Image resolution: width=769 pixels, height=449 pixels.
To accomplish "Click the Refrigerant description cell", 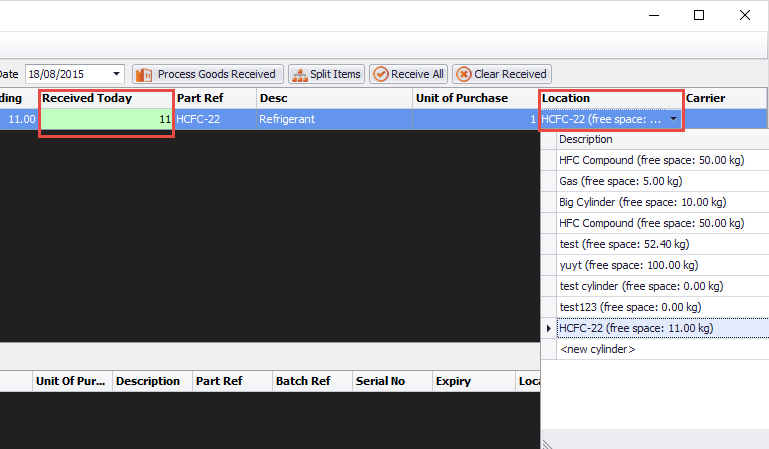I will pyautogui.click(x=333, y=119).
